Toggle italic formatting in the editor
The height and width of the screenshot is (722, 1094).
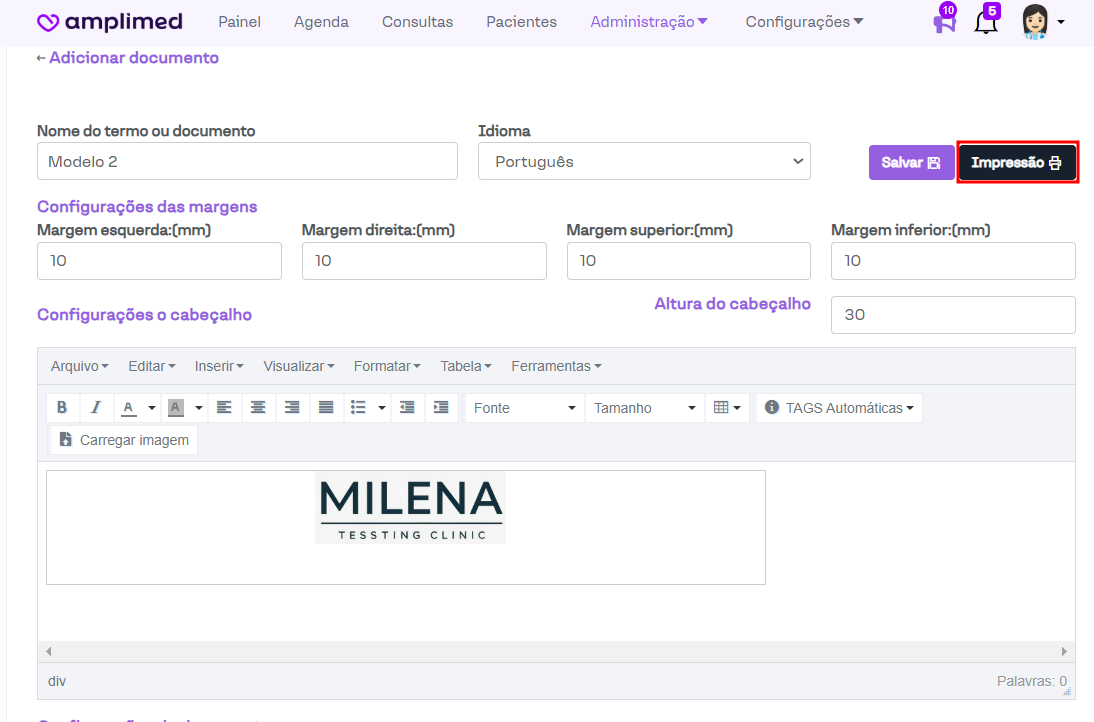96,408
